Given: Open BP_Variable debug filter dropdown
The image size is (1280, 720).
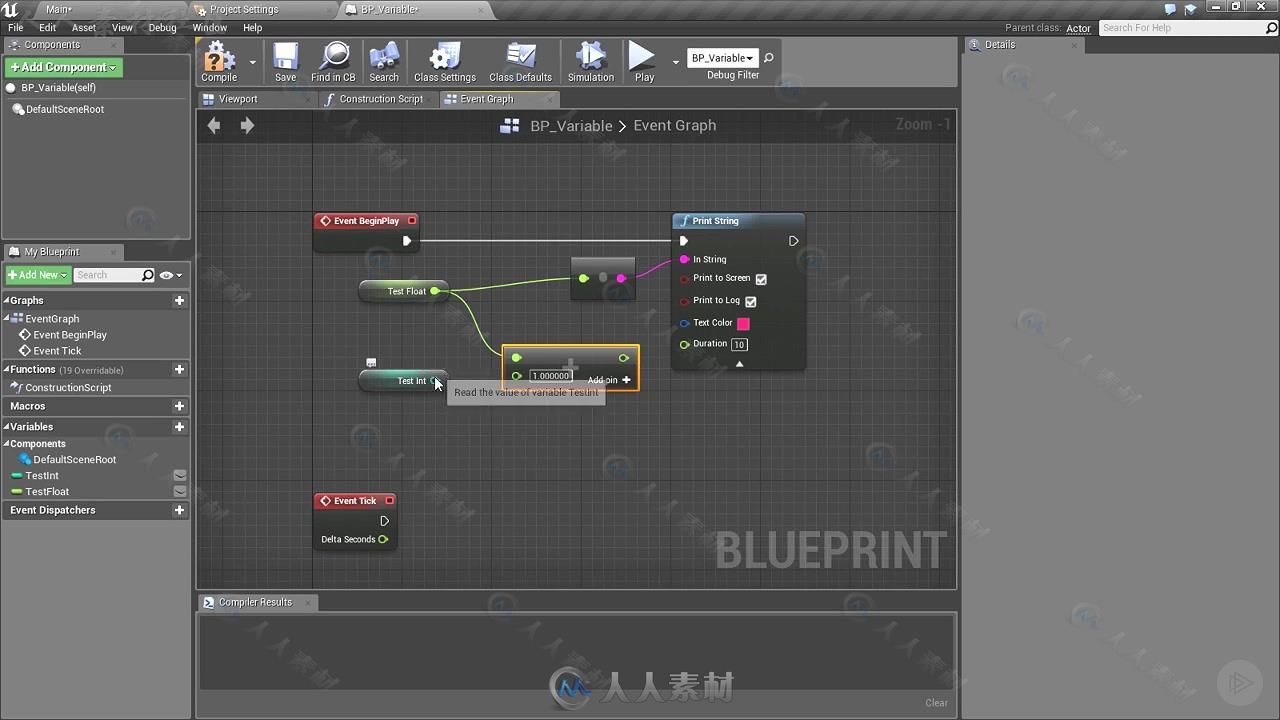Looking at the screenshot, I should (x=722, y=58).
